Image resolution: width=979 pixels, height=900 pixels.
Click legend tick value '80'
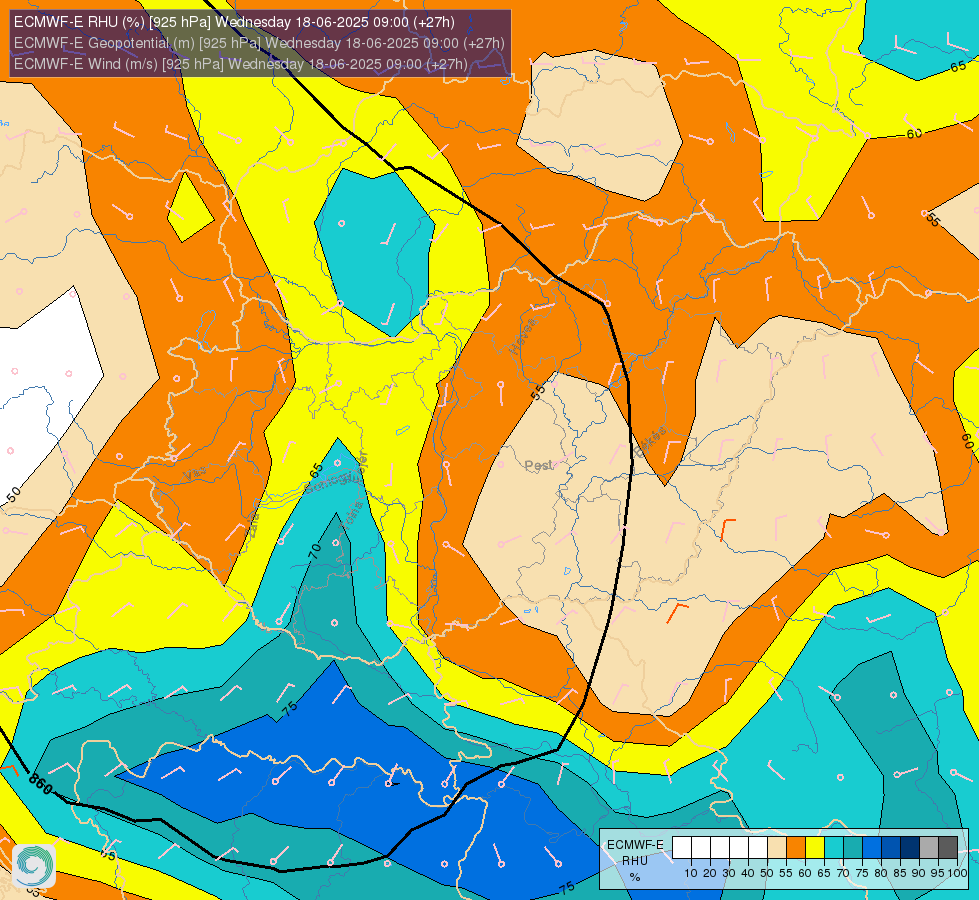coord(881,873)
